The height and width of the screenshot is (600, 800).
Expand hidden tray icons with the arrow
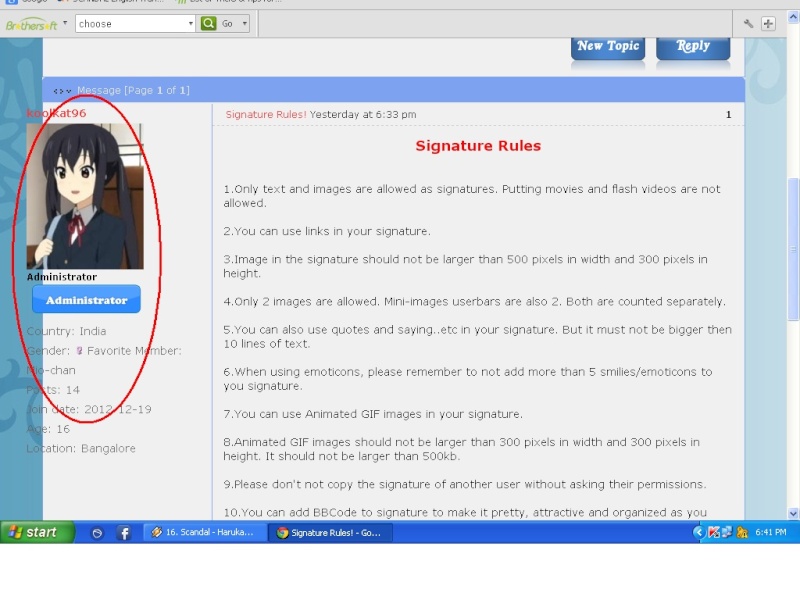[x=698, y=533]
